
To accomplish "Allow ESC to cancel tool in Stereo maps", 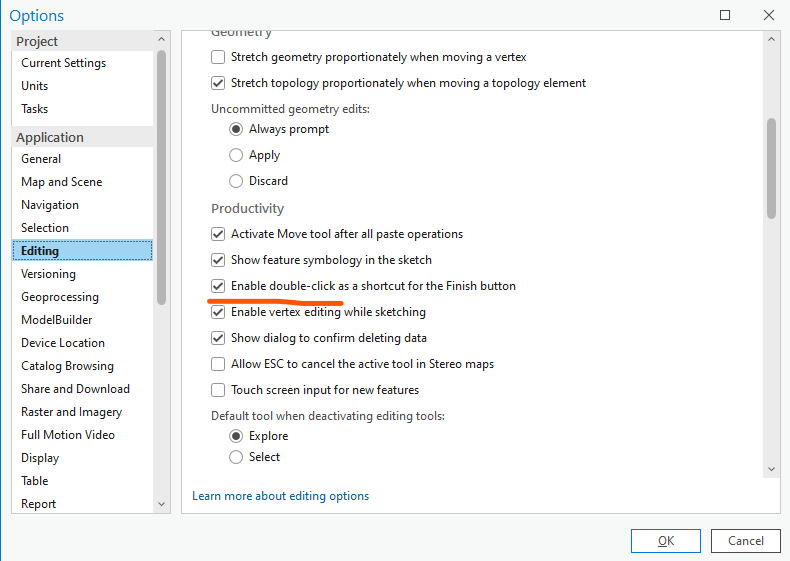I will click(x=218, y=364).
